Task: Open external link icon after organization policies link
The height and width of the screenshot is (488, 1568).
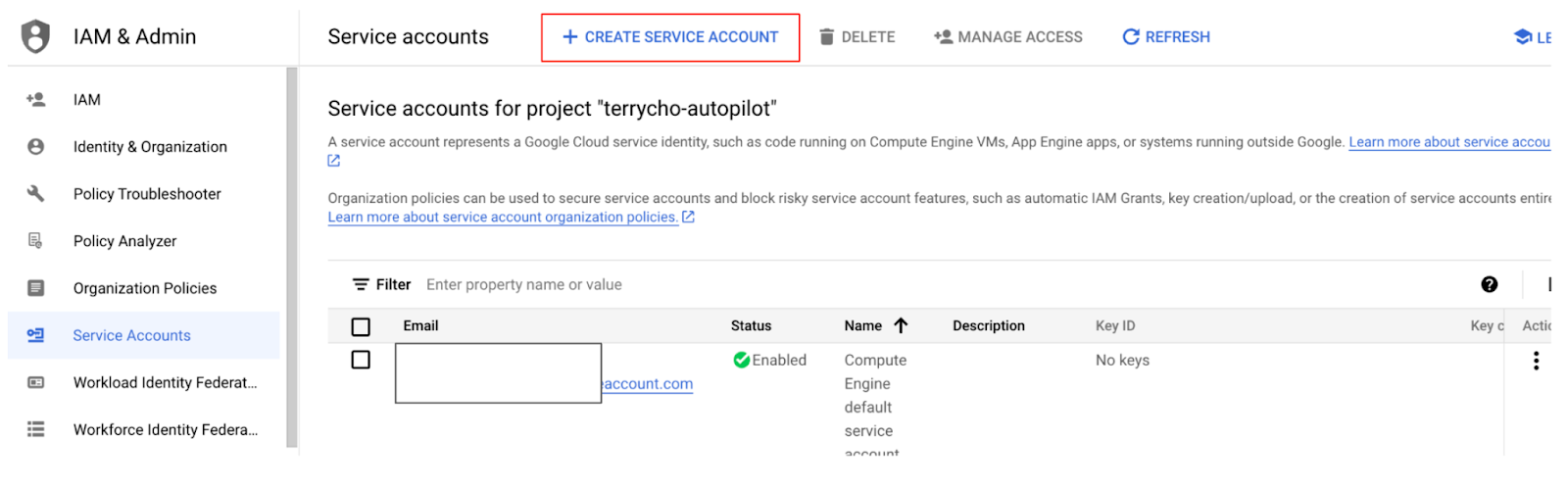Action: [x=688, y=217]
